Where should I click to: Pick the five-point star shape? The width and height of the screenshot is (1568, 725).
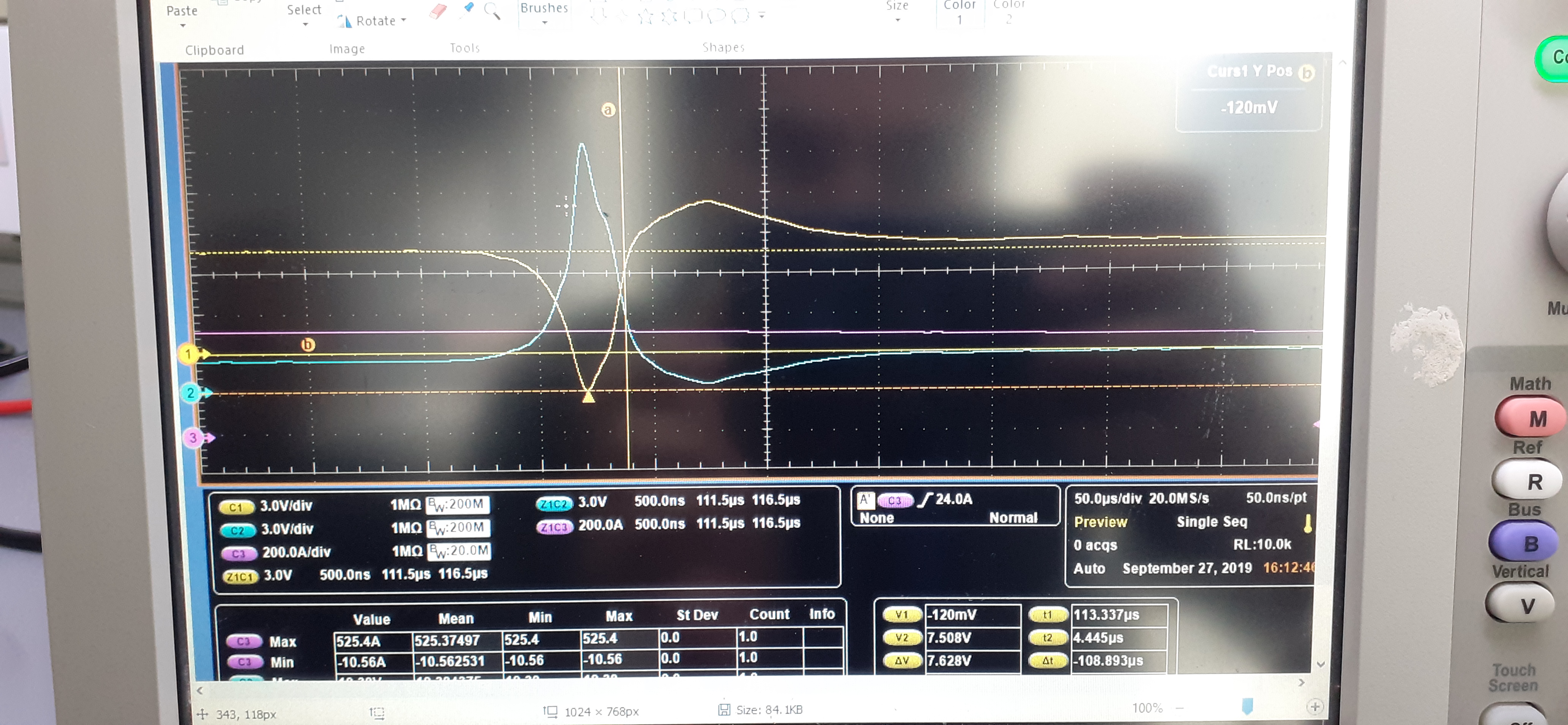646,16
